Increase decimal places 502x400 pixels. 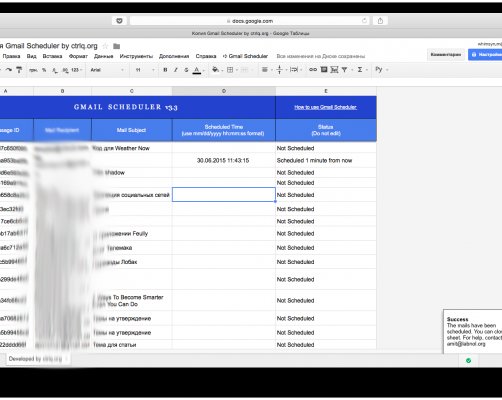point(65,70)
